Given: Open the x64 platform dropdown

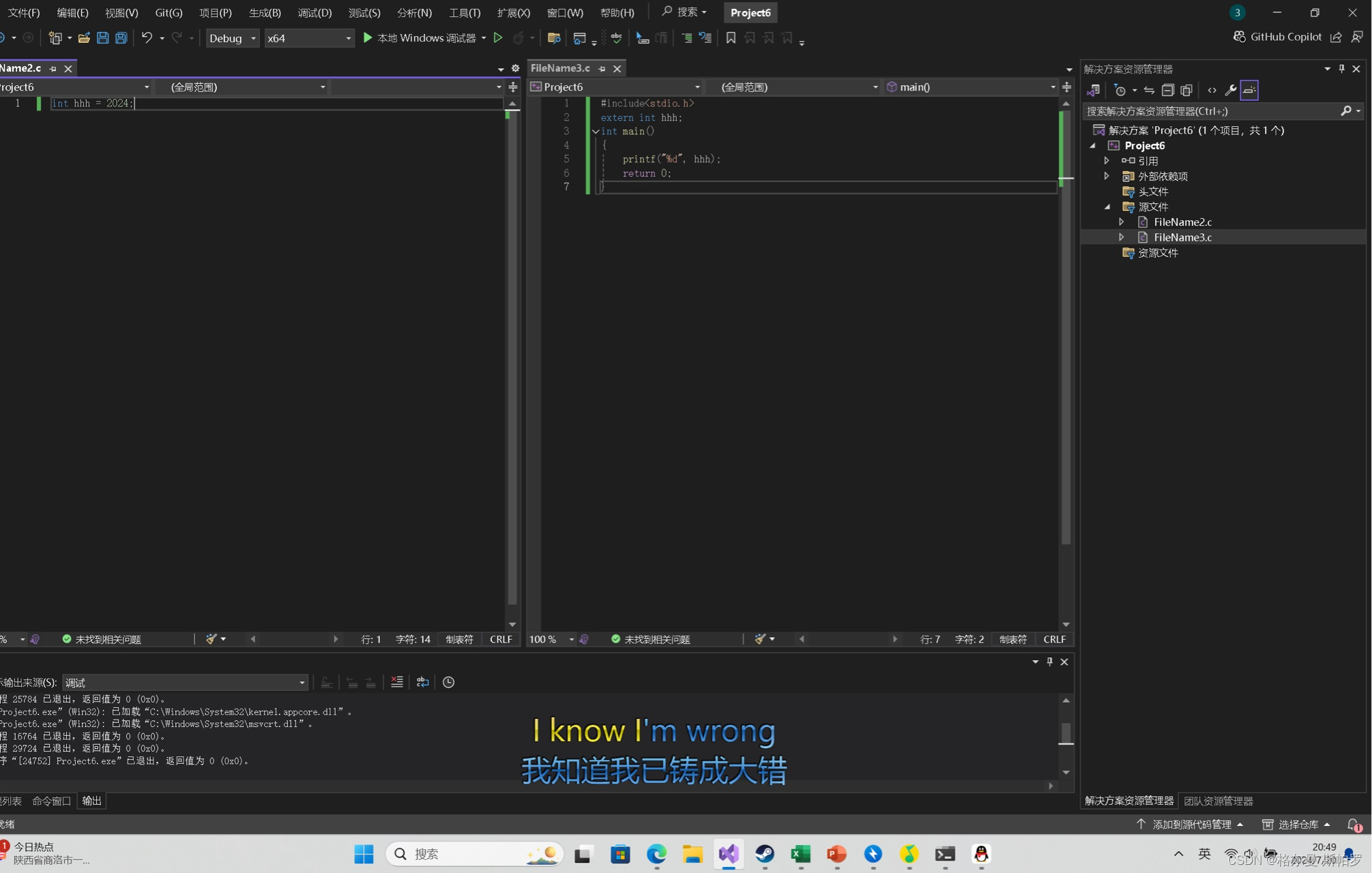Looking at the screenshot, I should (x=308, y=38).
